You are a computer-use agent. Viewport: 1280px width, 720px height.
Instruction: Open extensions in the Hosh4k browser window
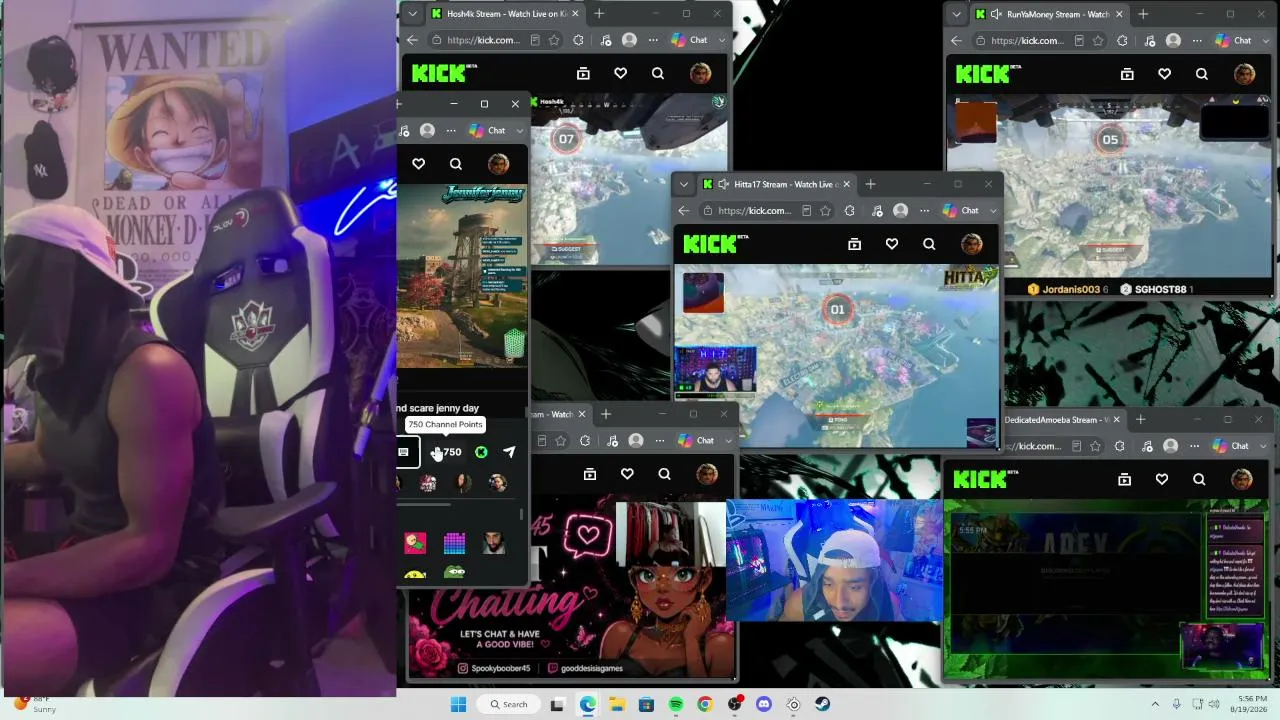click(x=578, y=40)
